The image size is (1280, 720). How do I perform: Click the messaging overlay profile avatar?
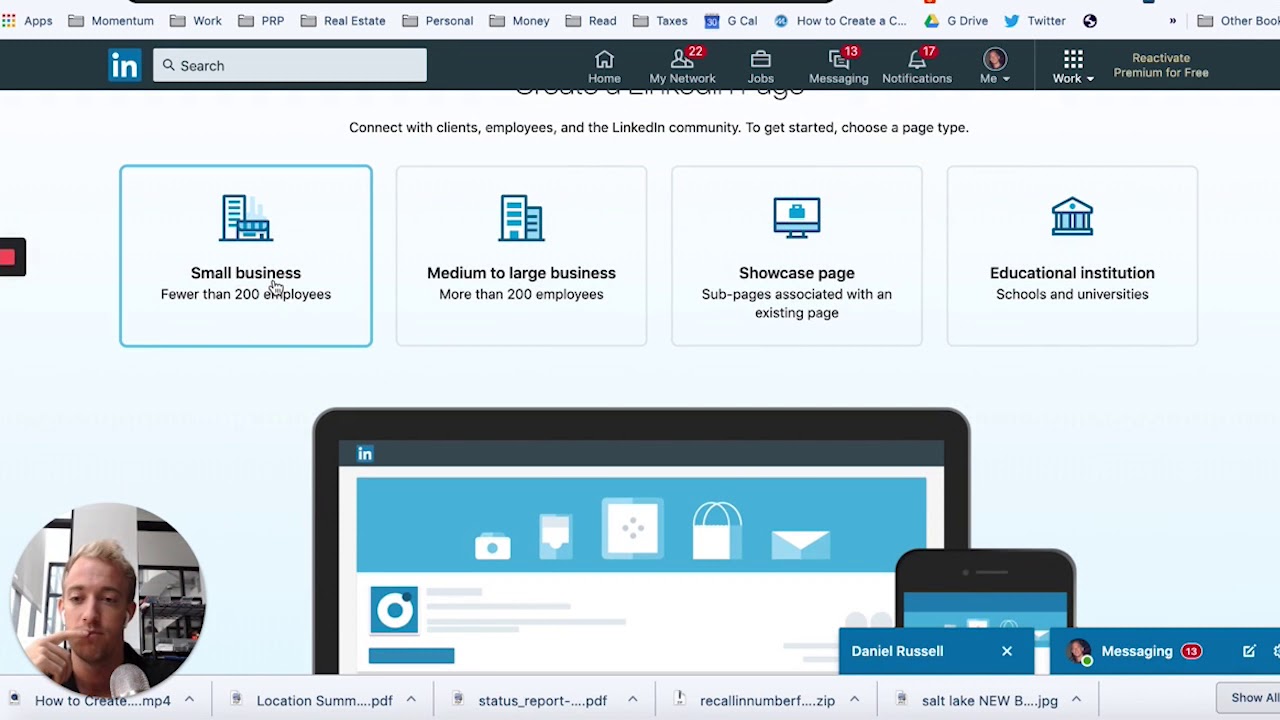coord(1079,651)
